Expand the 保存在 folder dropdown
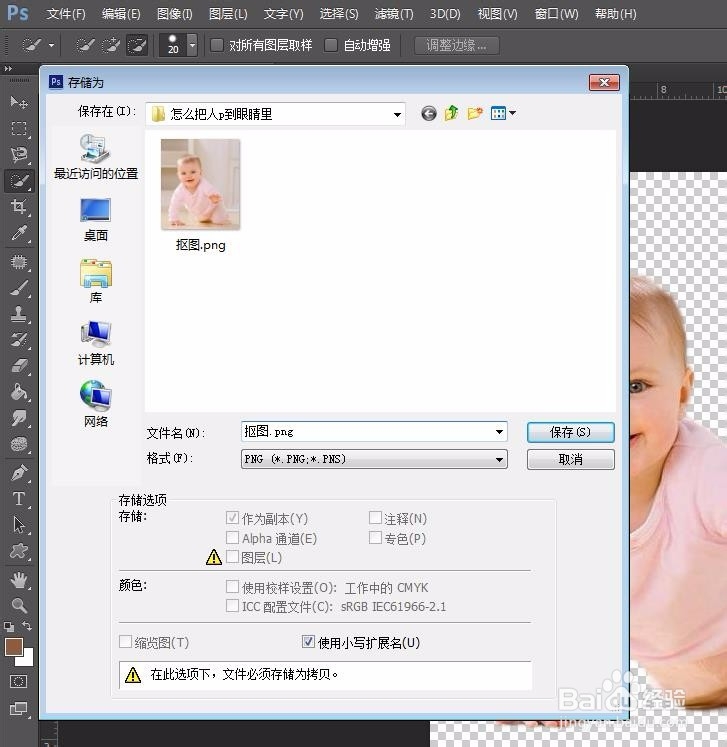The width and height of the screenshot is (727, 747). click(x=396, y=114)
